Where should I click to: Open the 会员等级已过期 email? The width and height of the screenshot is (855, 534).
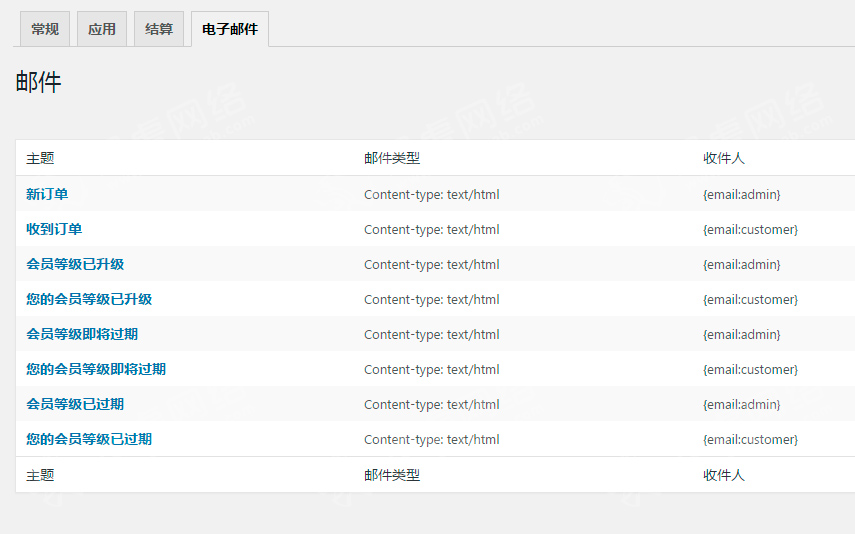tap(75, 404)
